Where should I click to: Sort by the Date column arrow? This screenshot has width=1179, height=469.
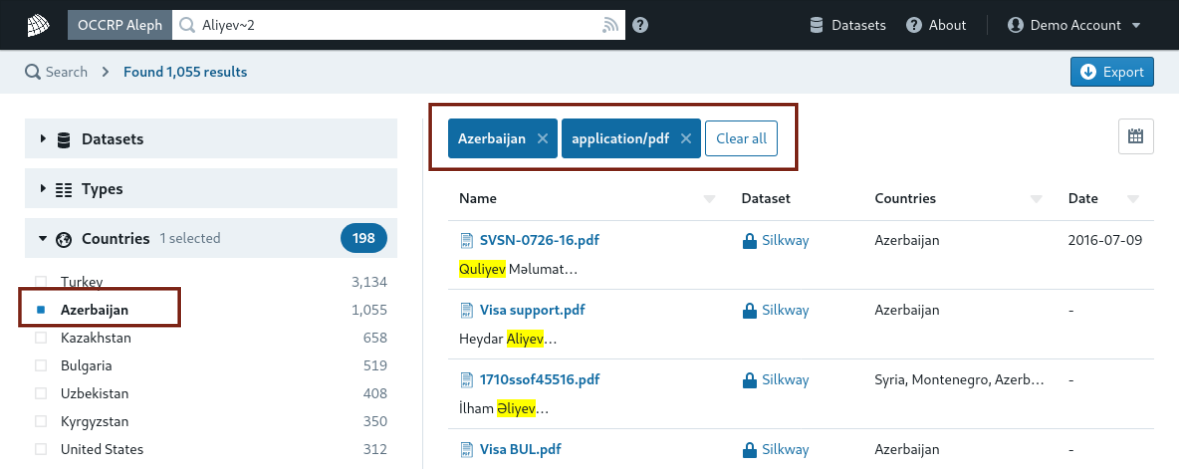[x=1133, y=199]
